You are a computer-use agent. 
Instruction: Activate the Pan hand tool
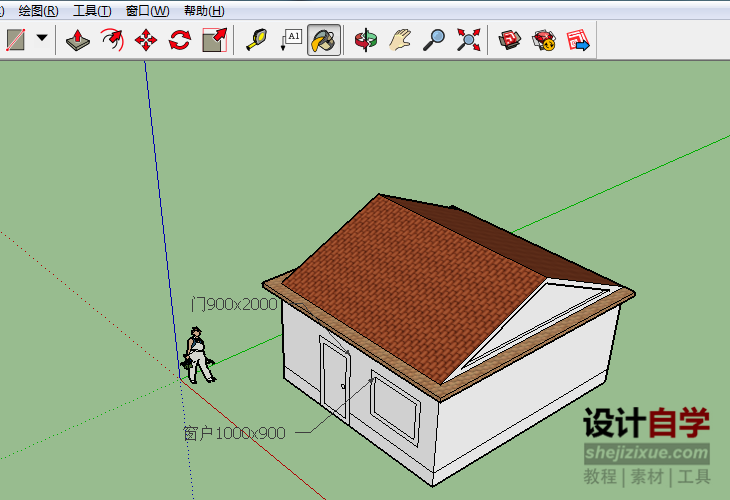coord(400,40)
